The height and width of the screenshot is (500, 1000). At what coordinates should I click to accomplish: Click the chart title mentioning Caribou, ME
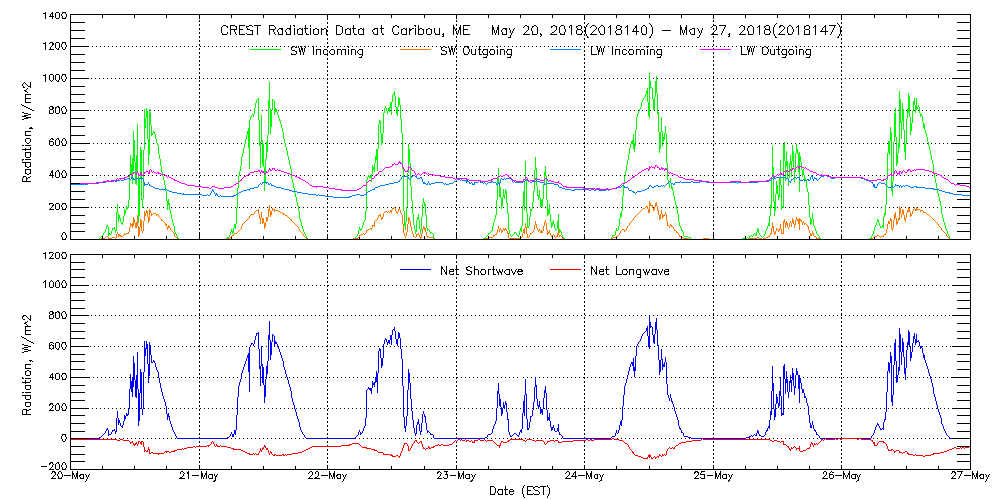point(531,31)
